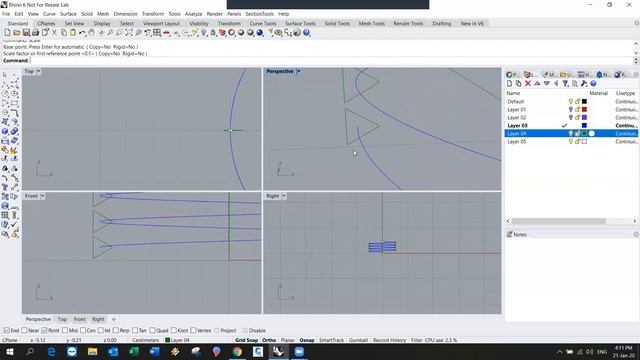
Task: Toggle Grid Snap in the status bar
Action: click(247, 340)
